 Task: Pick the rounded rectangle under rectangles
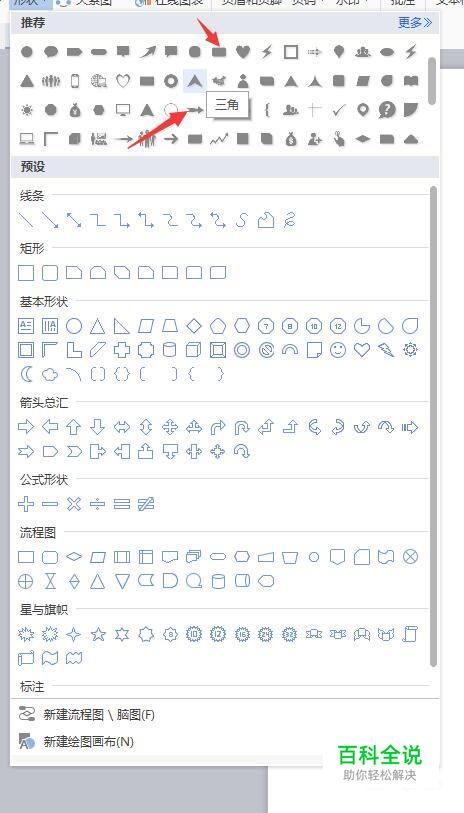point(50,273)
